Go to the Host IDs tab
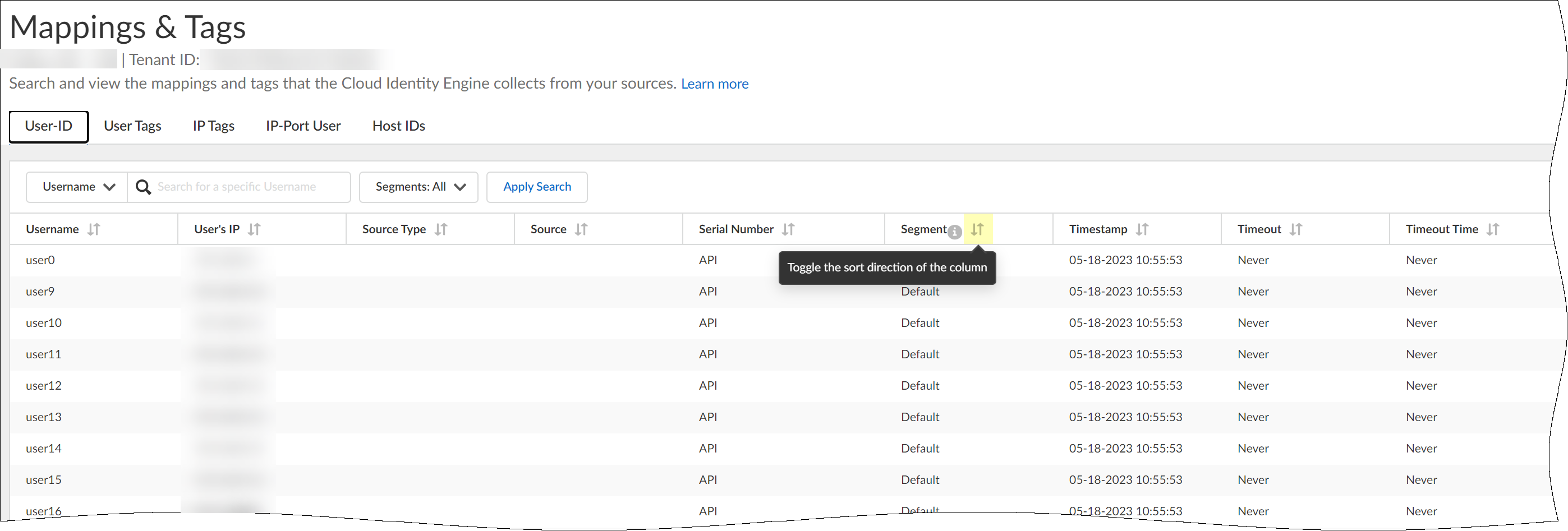 click(x=398, y=126)
